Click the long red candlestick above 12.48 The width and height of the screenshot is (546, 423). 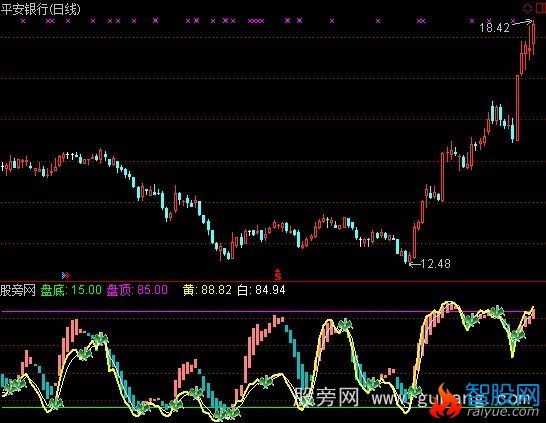(414, 242)
